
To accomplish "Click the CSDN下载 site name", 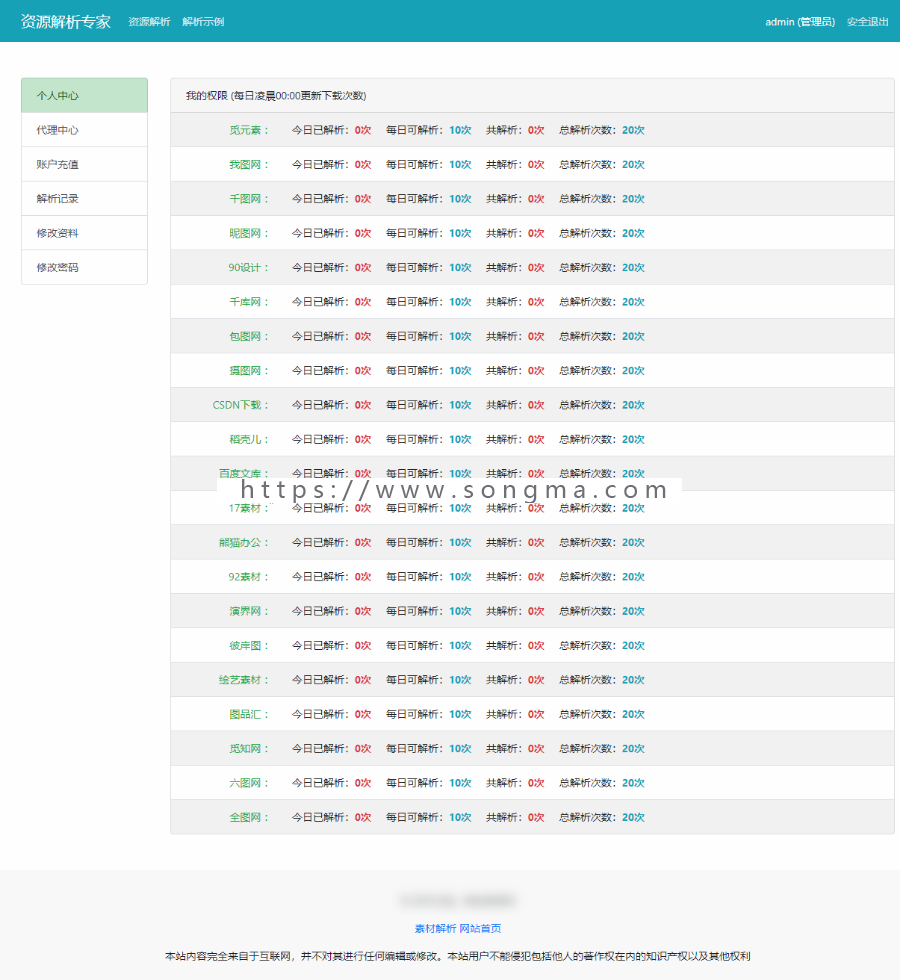I will coord(241,405).
